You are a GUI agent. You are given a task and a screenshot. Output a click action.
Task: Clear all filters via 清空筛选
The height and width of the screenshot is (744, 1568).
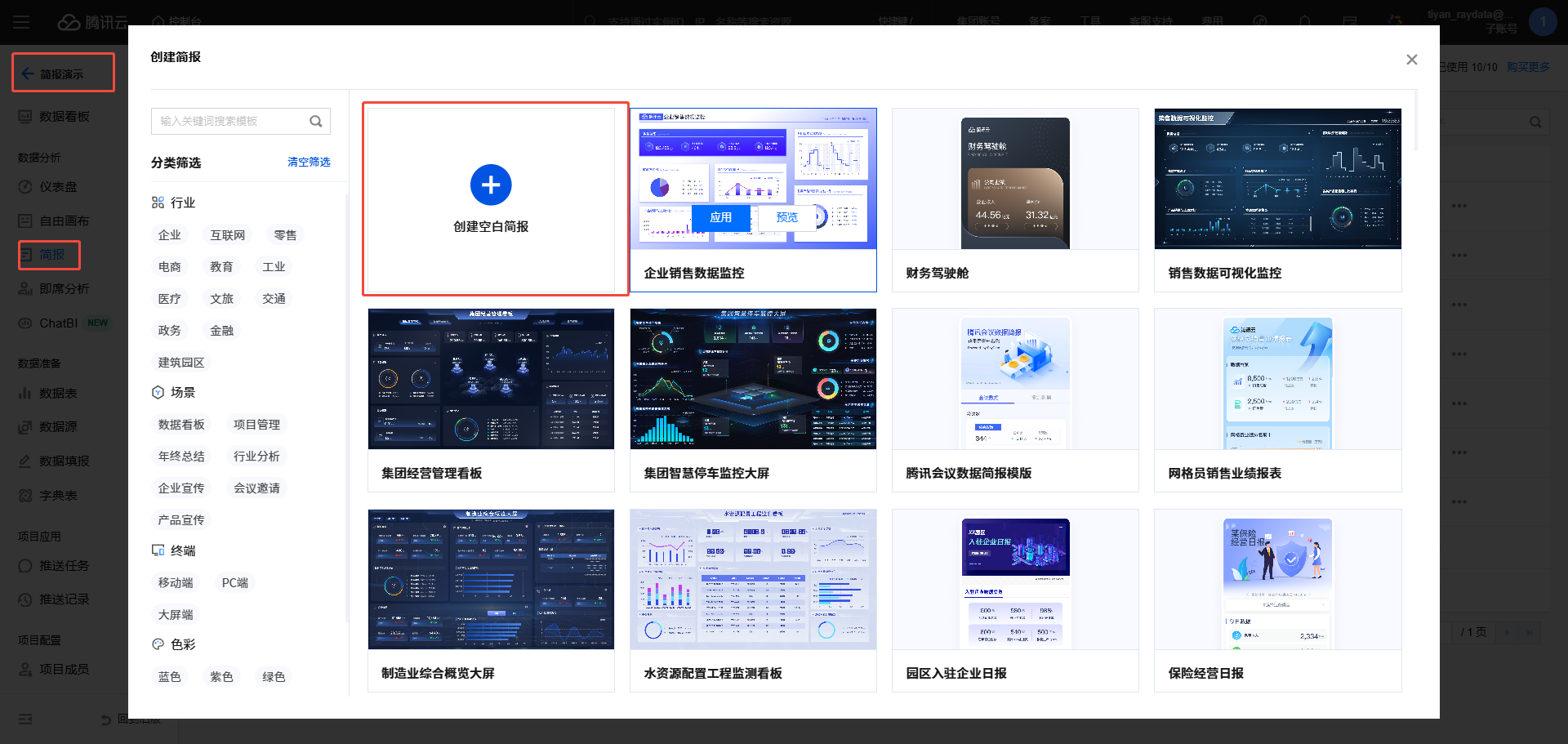pyautogui.click(x=309, y=162)
